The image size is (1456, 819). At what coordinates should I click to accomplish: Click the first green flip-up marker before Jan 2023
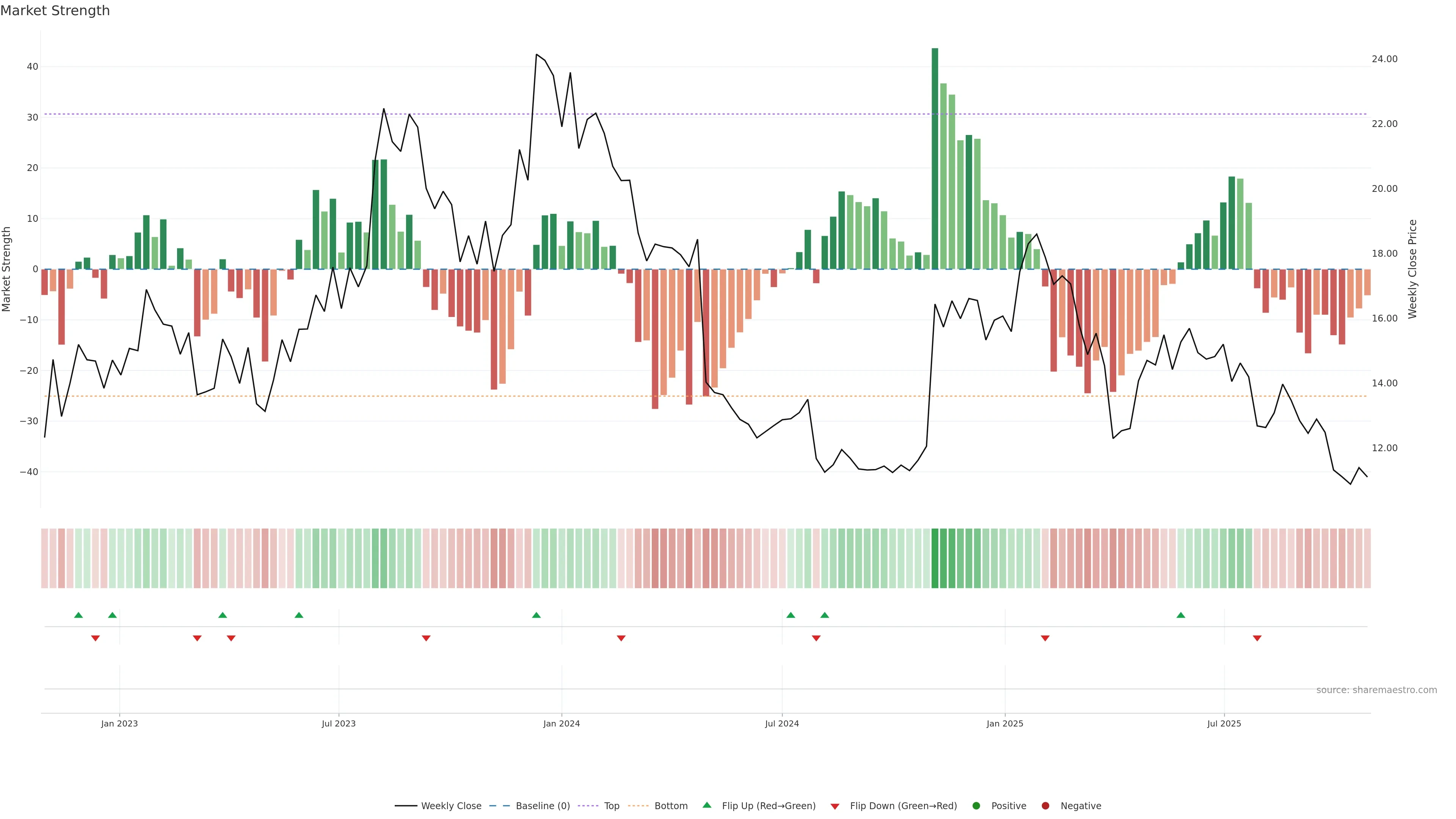(x=78, y=615)
